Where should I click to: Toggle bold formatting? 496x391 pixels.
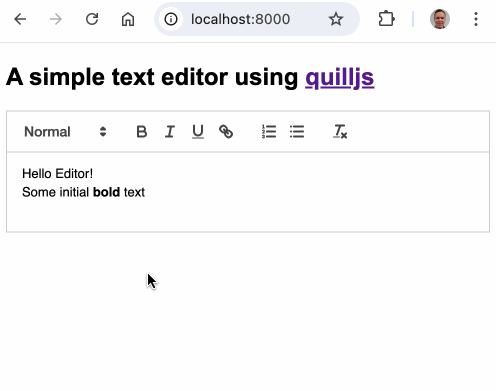click(142, 132)
